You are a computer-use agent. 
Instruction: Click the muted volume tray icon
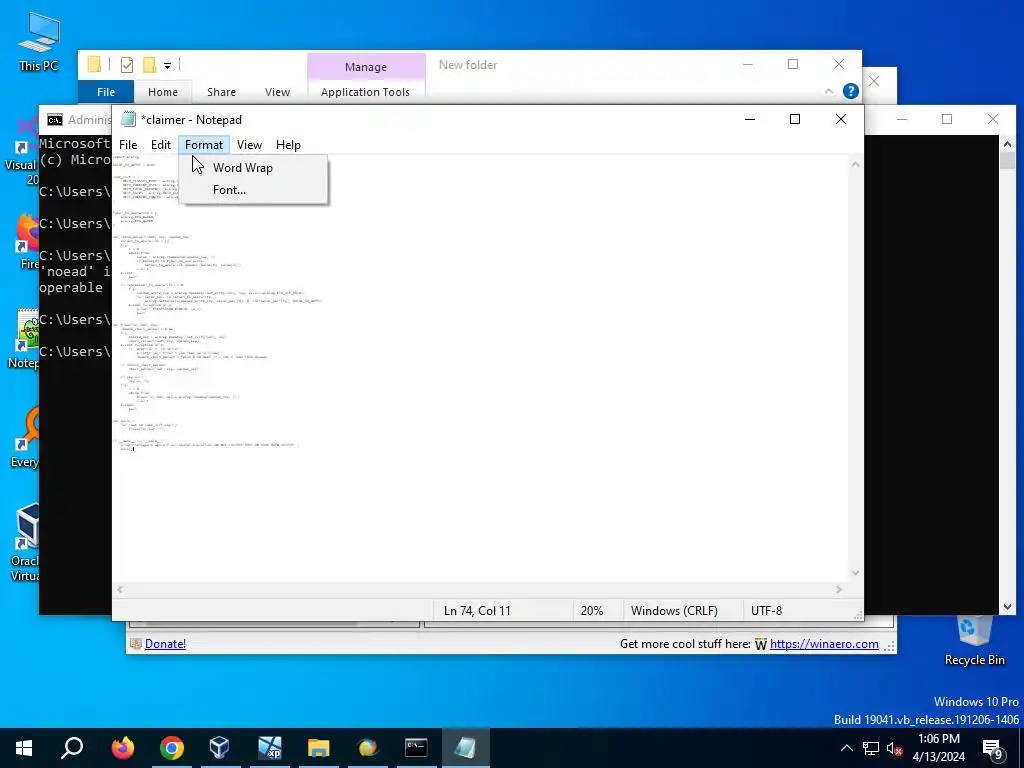[x=895, y=748]
